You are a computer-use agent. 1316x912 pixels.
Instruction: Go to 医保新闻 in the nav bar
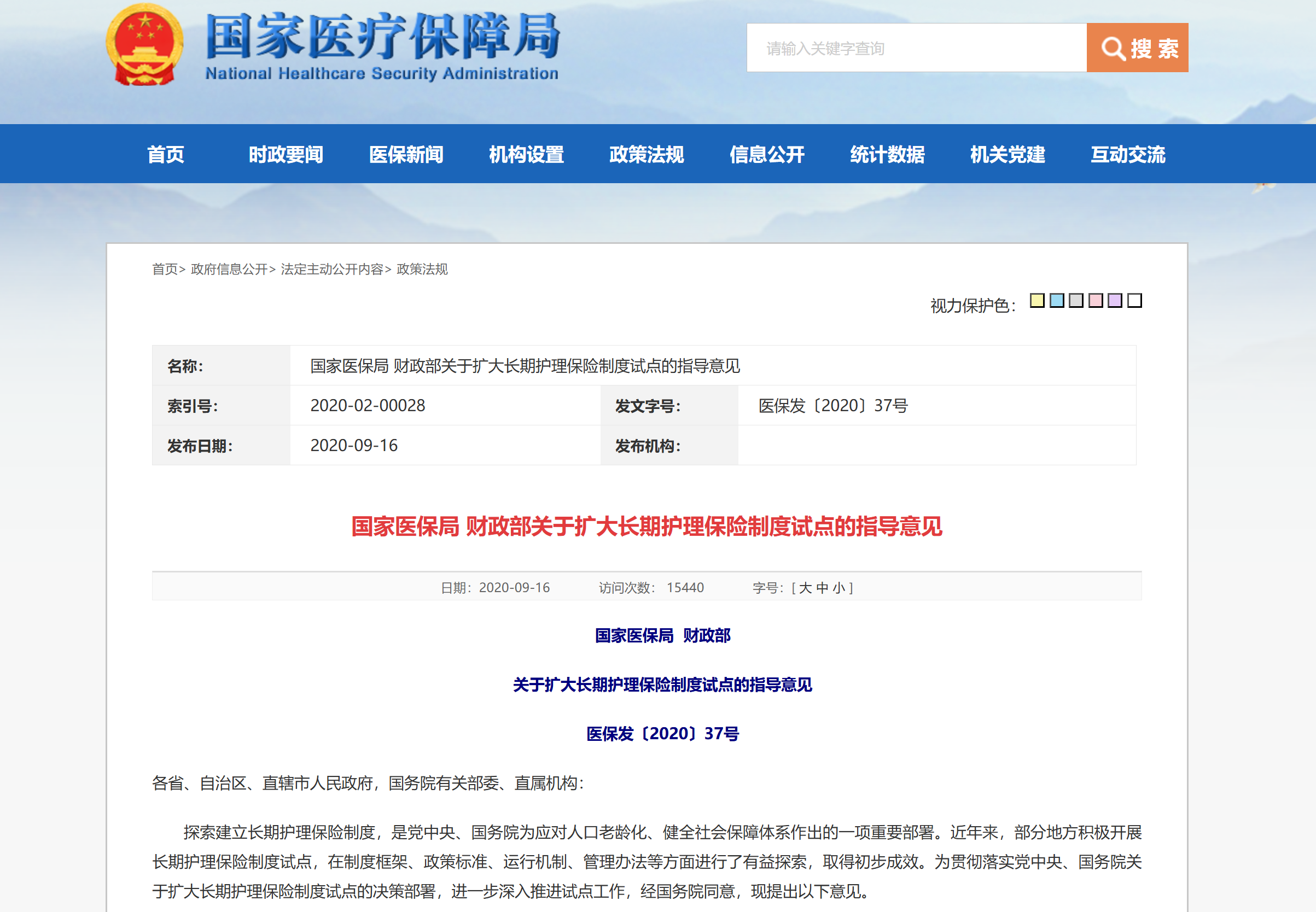(406, 154)
